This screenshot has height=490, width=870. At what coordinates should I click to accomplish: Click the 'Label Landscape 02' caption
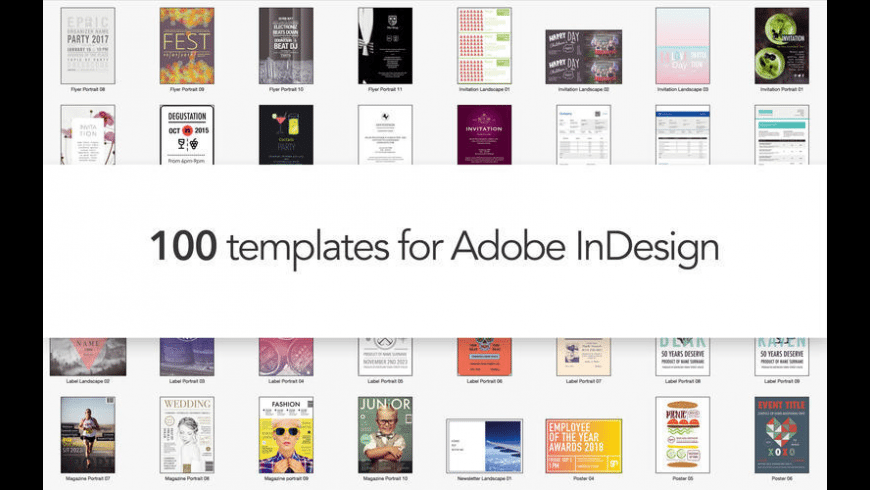click(88, 381)
